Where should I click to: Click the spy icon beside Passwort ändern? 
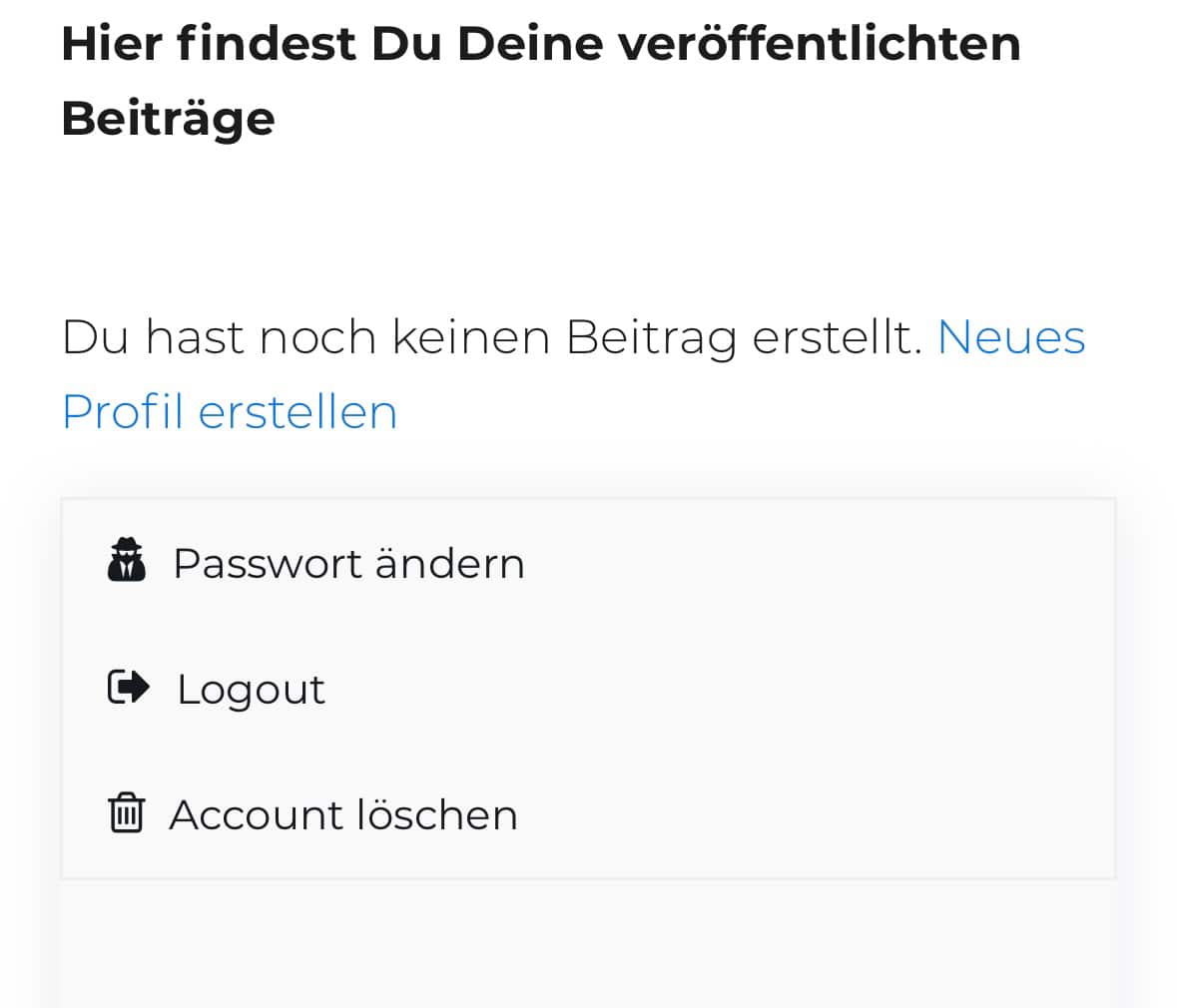point(127,561)
